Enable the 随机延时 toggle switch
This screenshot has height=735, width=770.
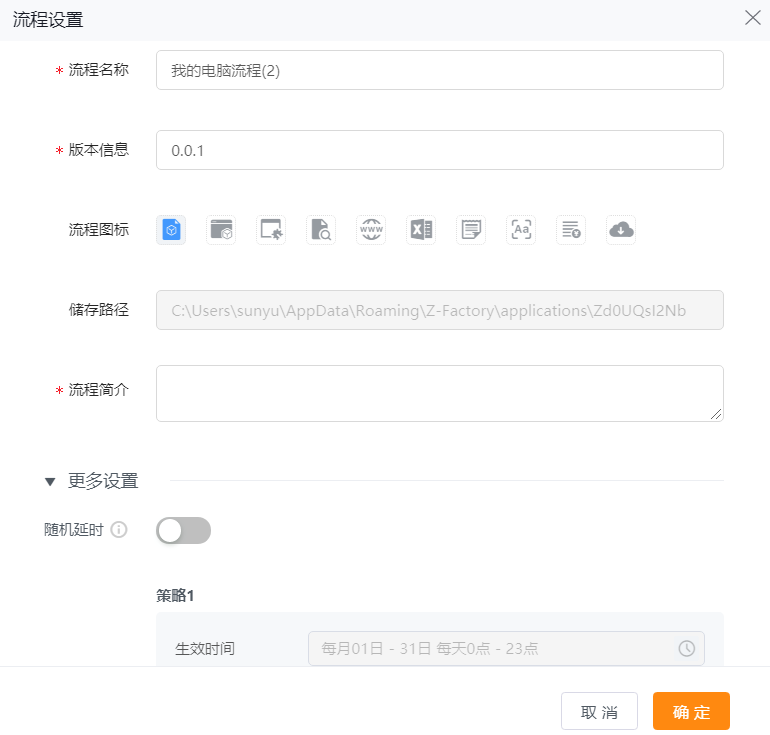pos(183,530)
